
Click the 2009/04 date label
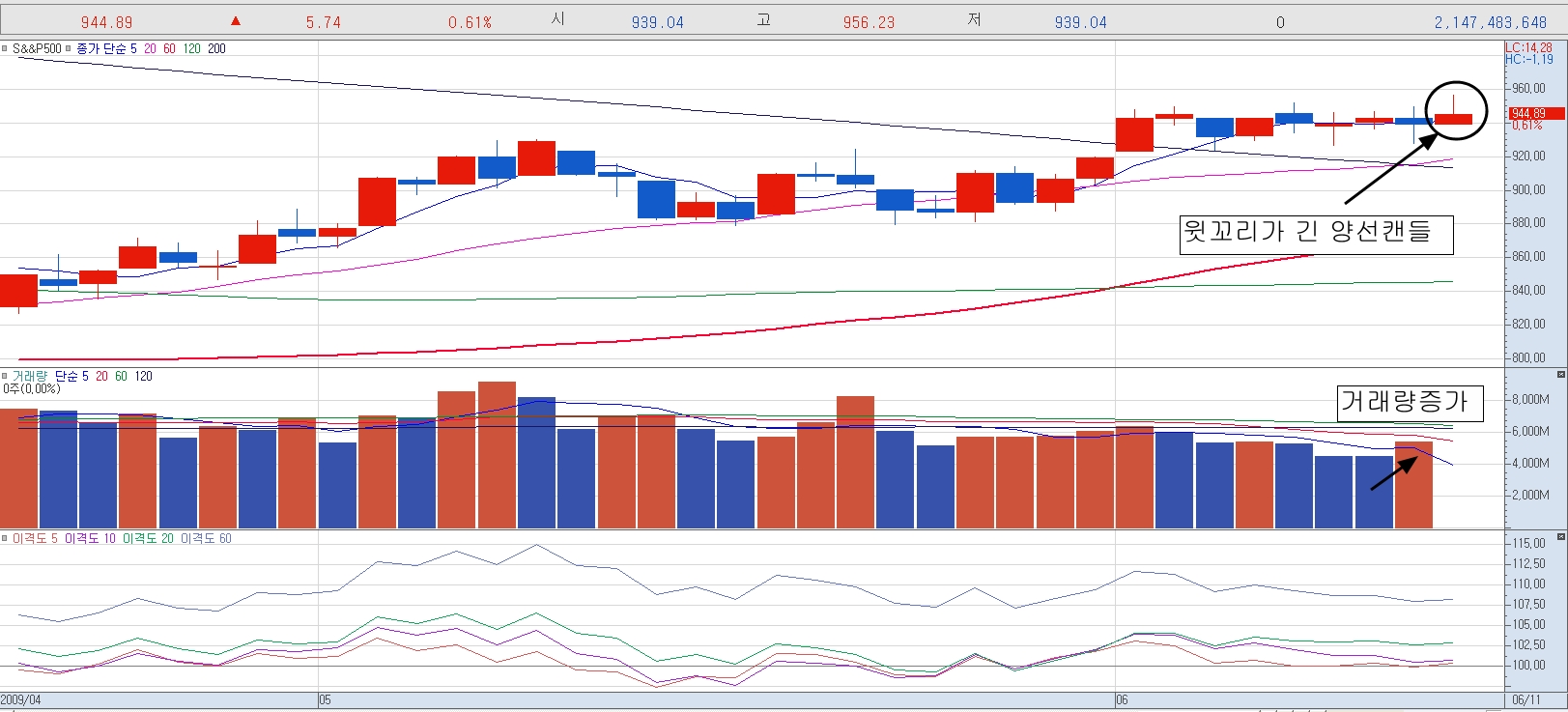(x=21, y=699)
